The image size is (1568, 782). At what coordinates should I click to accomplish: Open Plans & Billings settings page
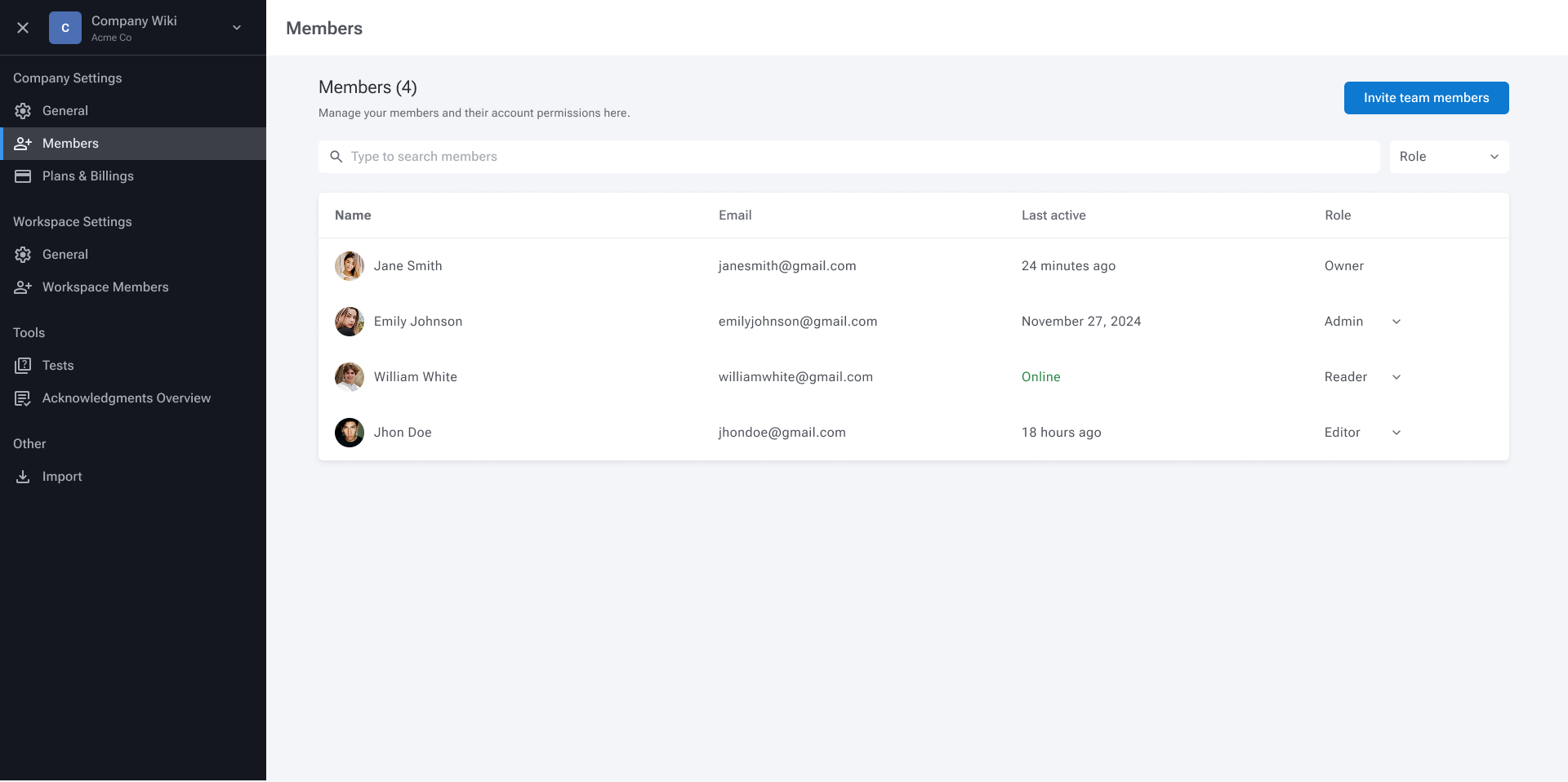pos(88,176)
